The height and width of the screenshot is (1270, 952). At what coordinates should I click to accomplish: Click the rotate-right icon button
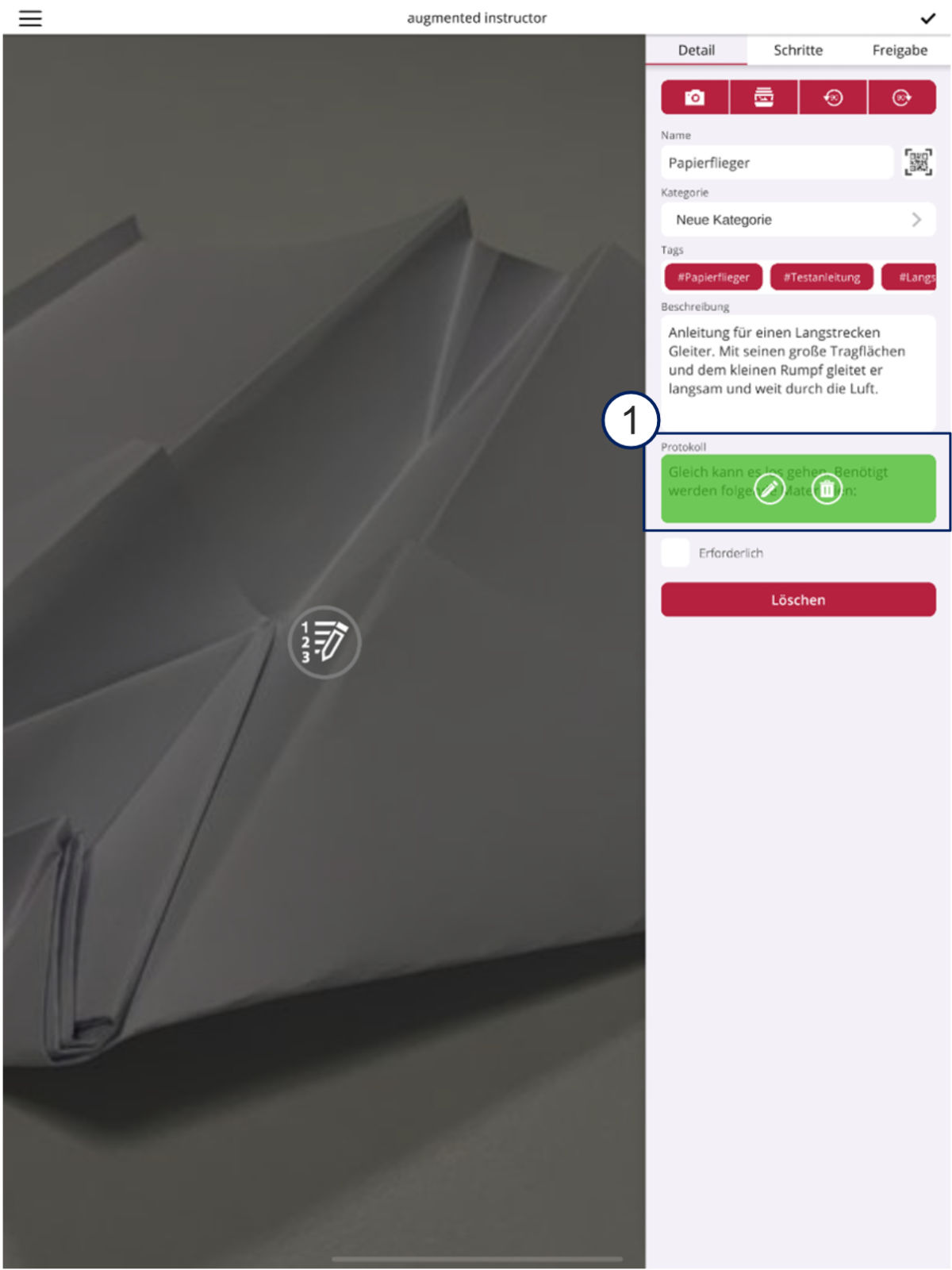pos(902,97)
